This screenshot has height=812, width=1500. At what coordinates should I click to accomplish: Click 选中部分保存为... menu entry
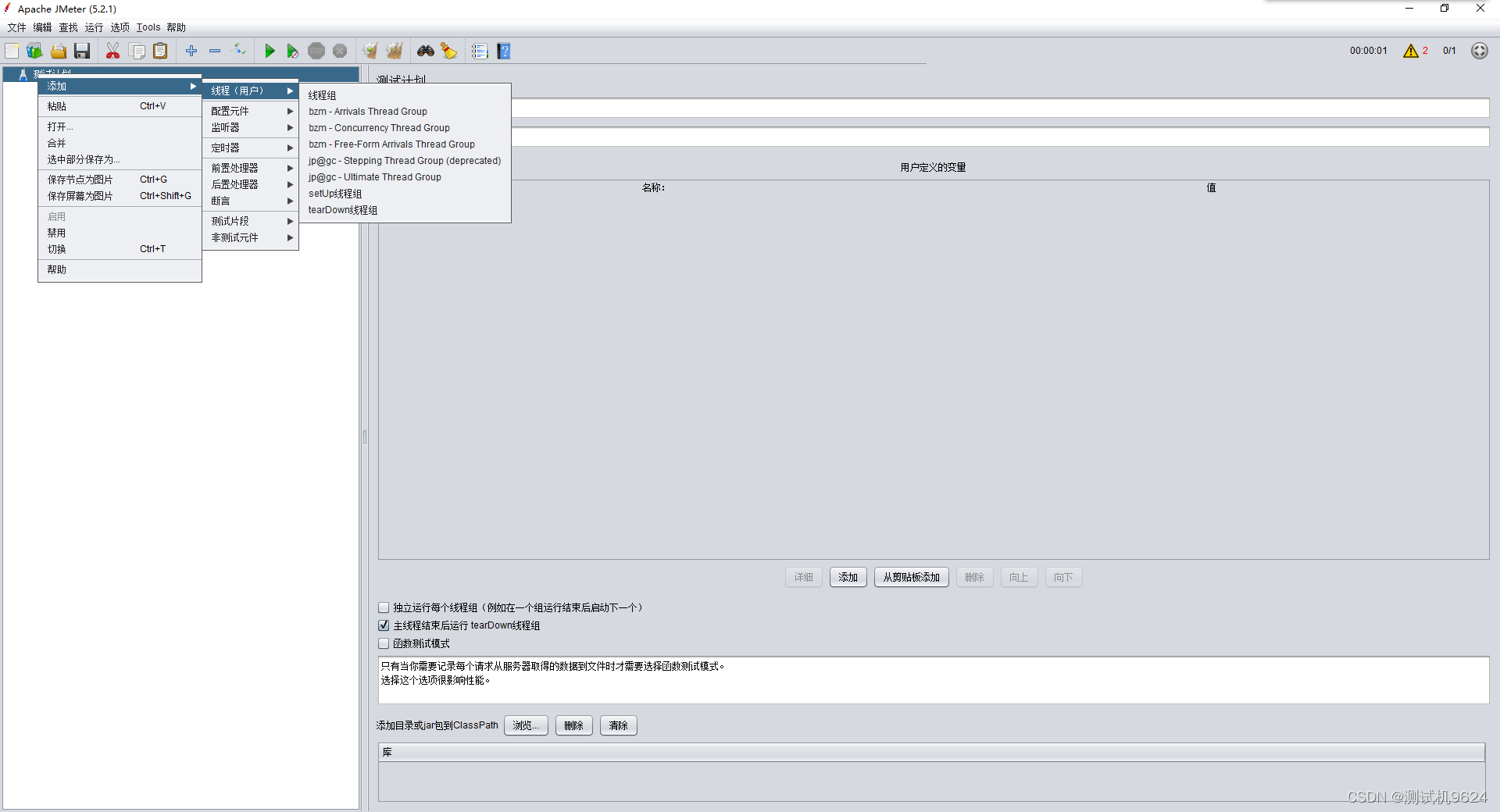[120, 159]
